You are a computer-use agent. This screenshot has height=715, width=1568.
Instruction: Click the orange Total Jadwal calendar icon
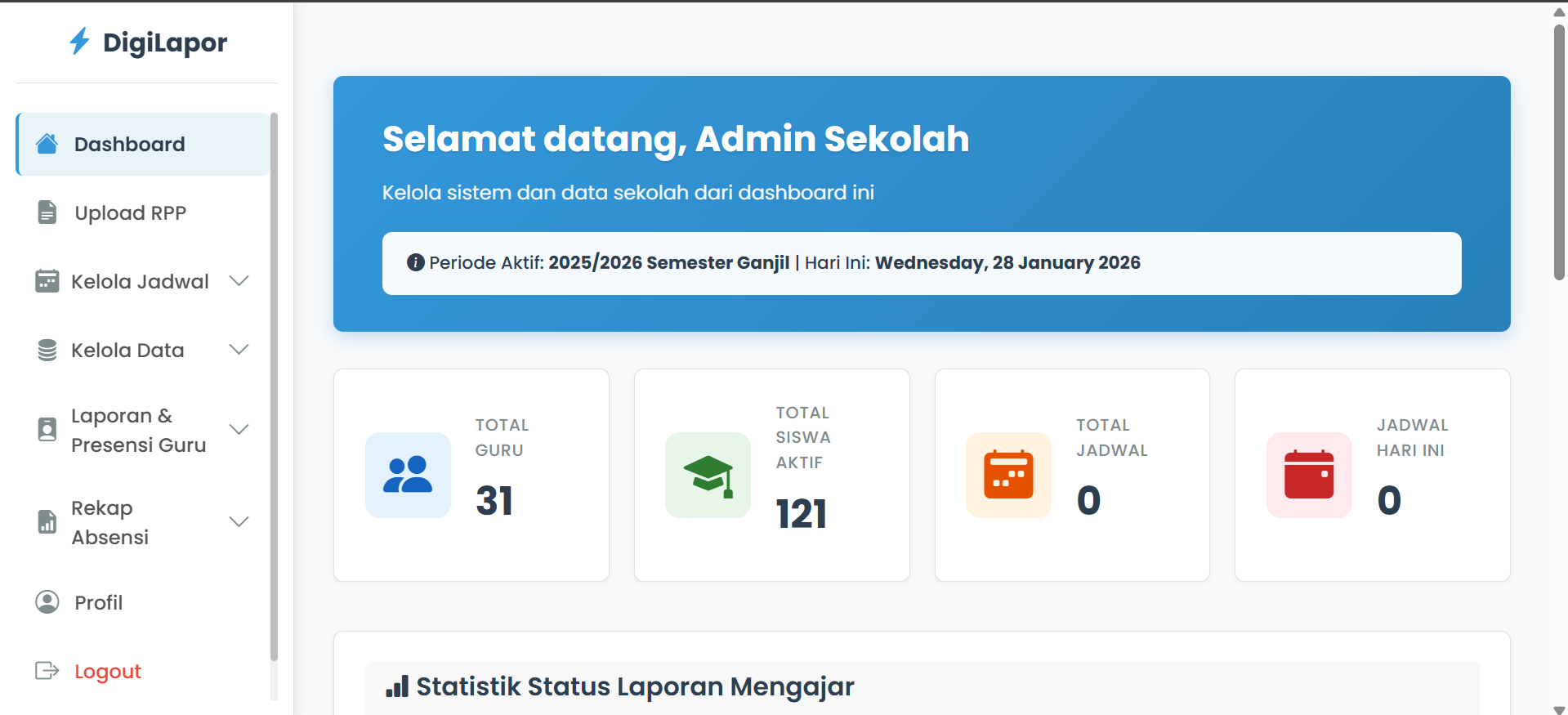point(1008,475)
